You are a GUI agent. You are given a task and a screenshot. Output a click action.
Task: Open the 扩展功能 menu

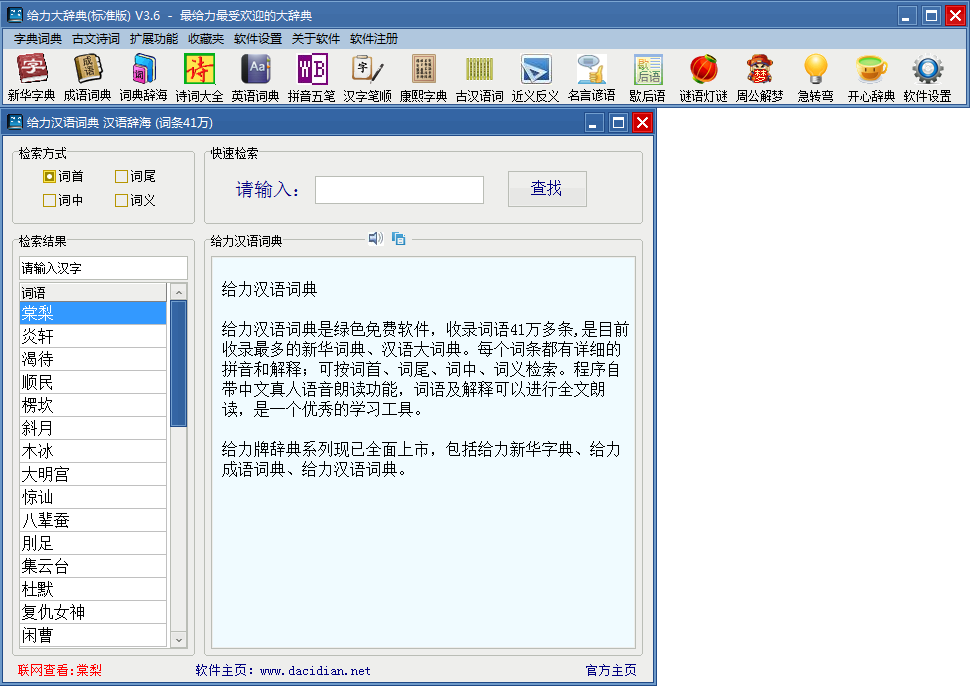tap(153, 39)
